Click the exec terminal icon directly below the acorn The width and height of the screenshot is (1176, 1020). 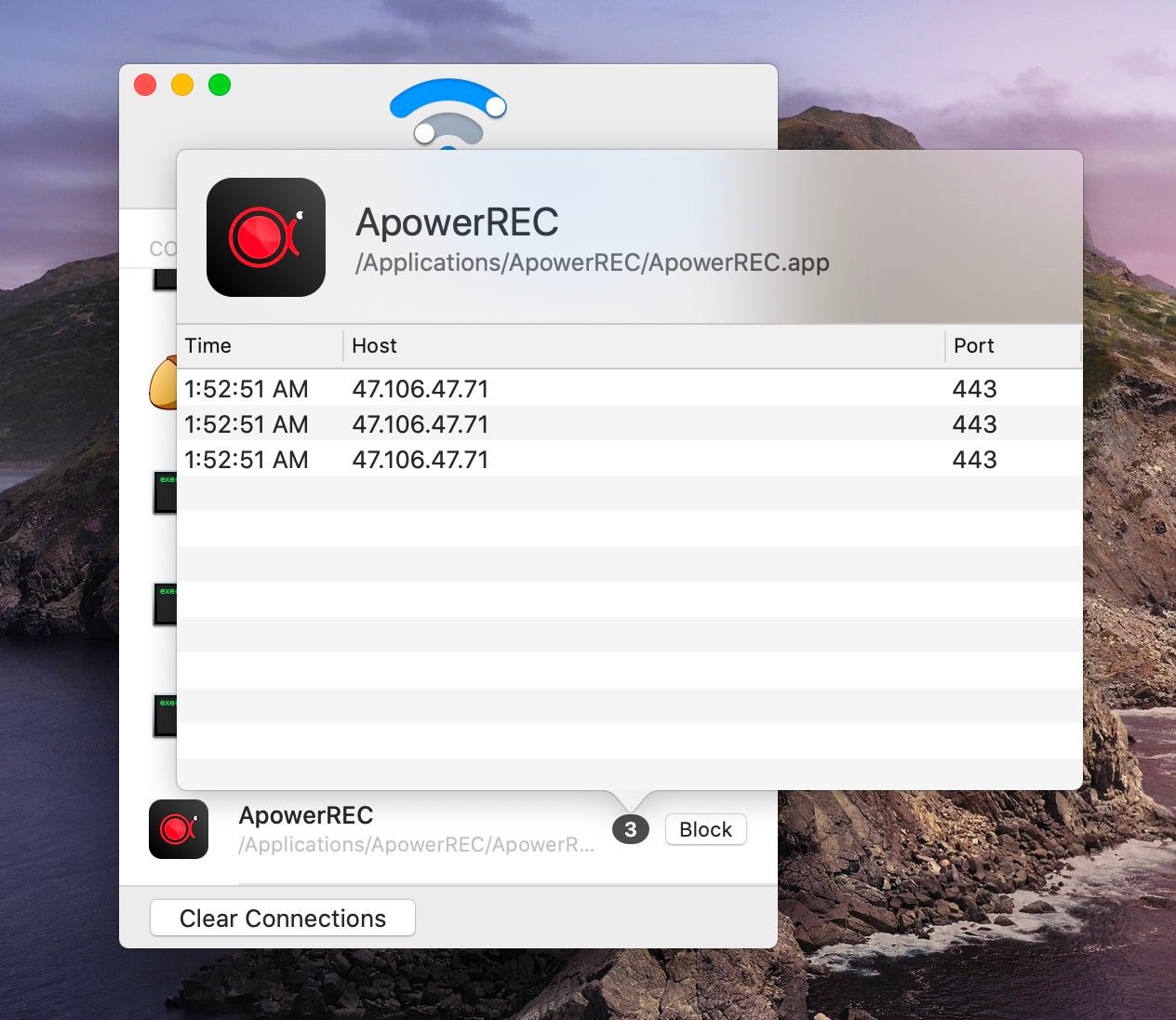tap(165, 492)
